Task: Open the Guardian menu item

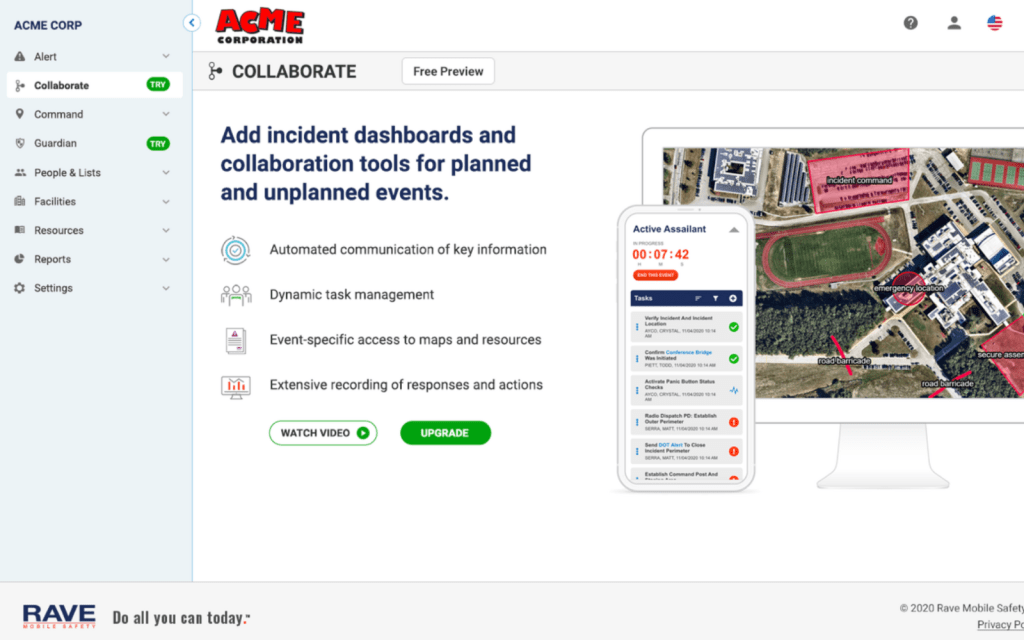Action: coord(56,143)
